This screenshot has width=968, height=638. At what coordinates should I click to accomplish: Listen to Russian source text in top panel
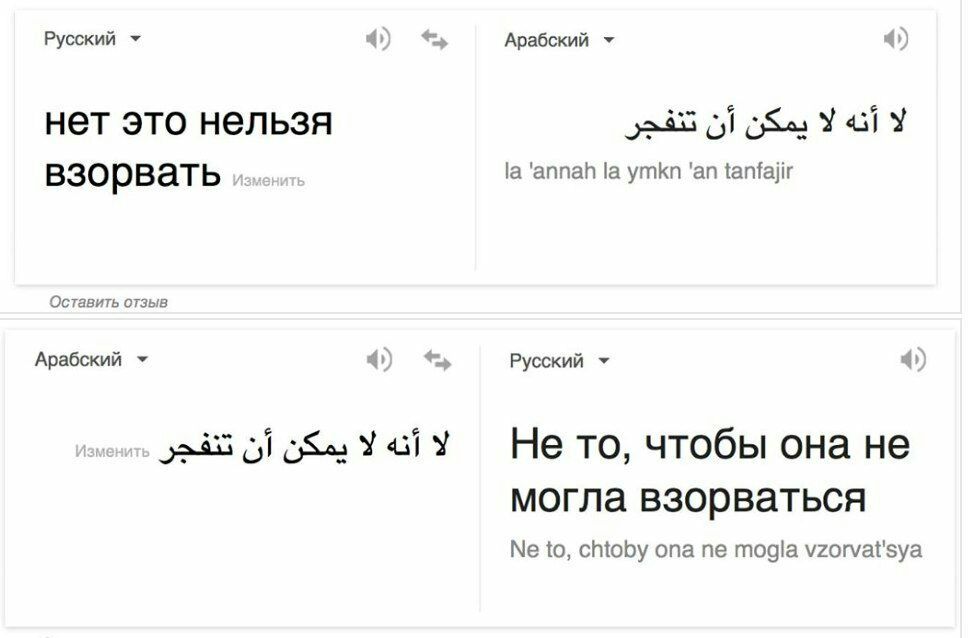coord(378,39)
